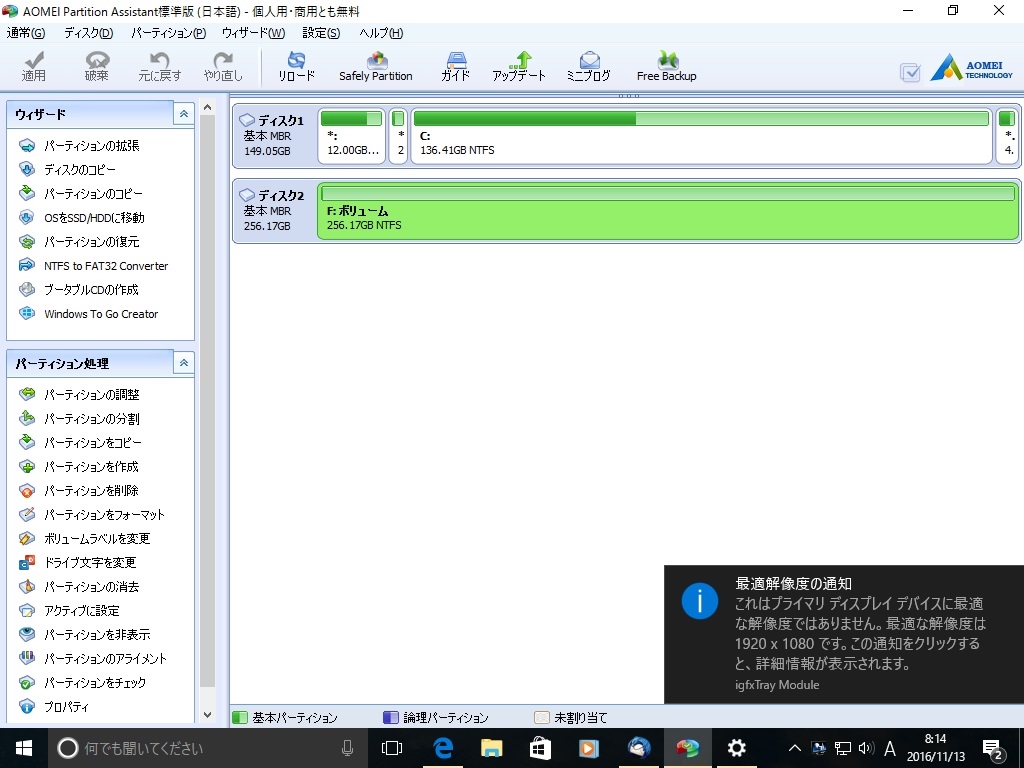The width and height of the screenshot is (1024, 768).
Task: Open the Safely Partition tool
Action: coord(376,67)
